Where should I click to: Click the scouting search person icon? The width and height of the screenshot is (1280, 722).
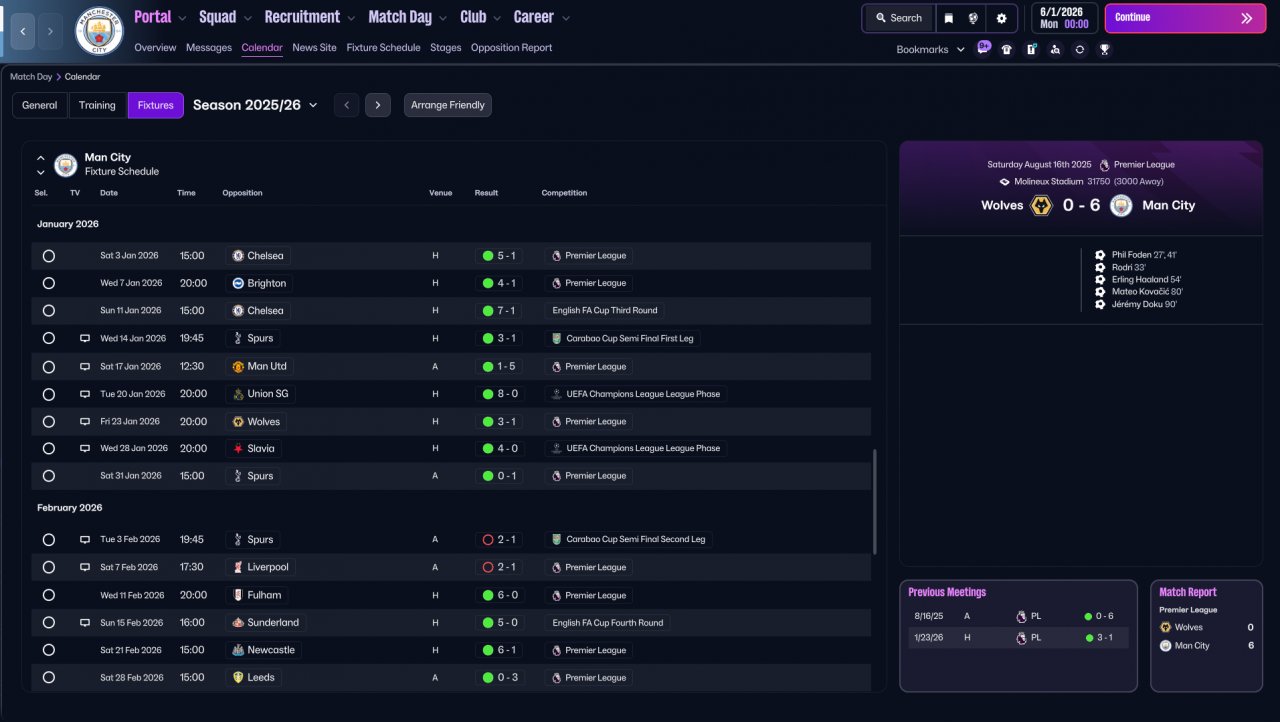(1055, 49)
